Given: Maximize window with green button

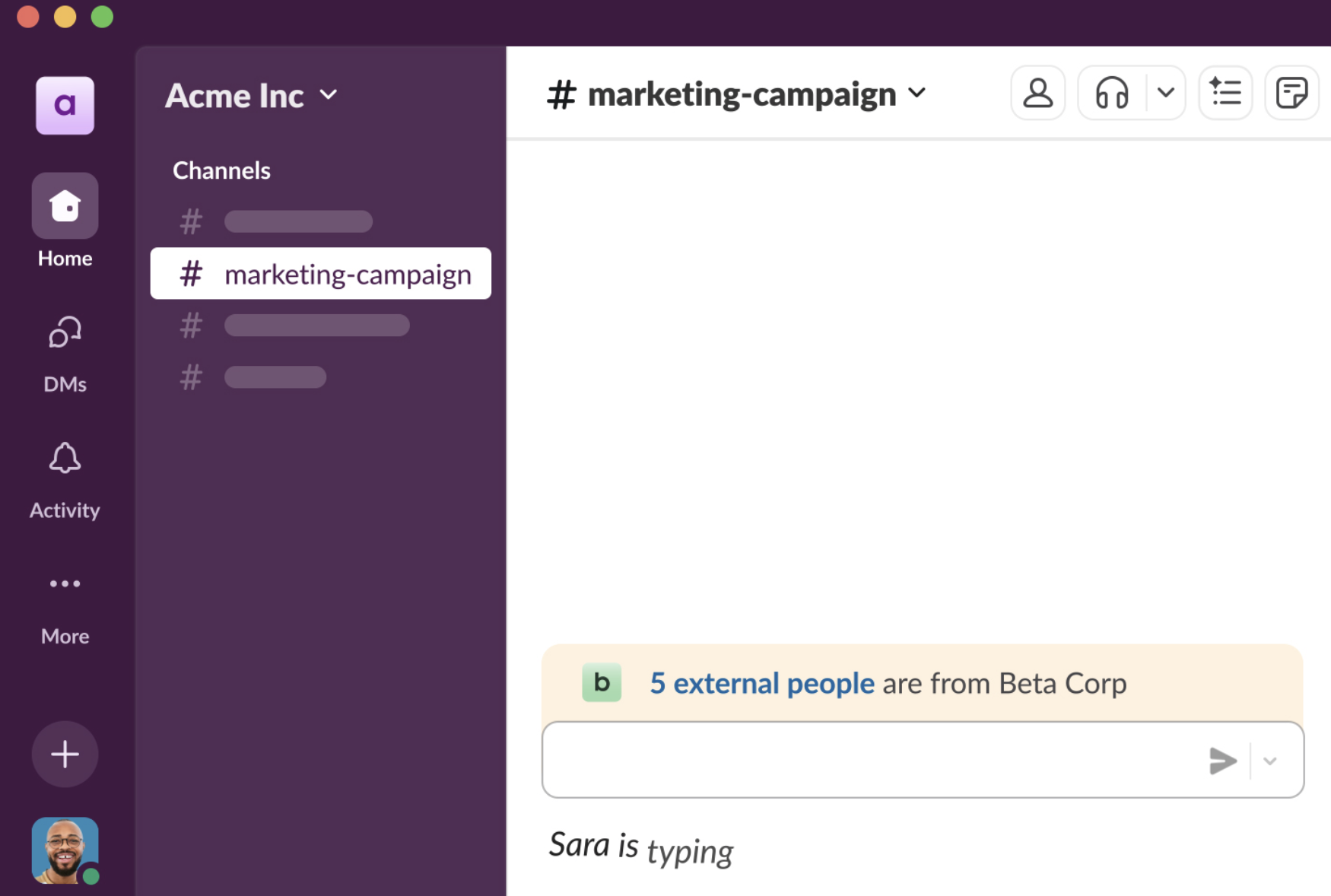Looking at the screenshot, I should point(102,16).
